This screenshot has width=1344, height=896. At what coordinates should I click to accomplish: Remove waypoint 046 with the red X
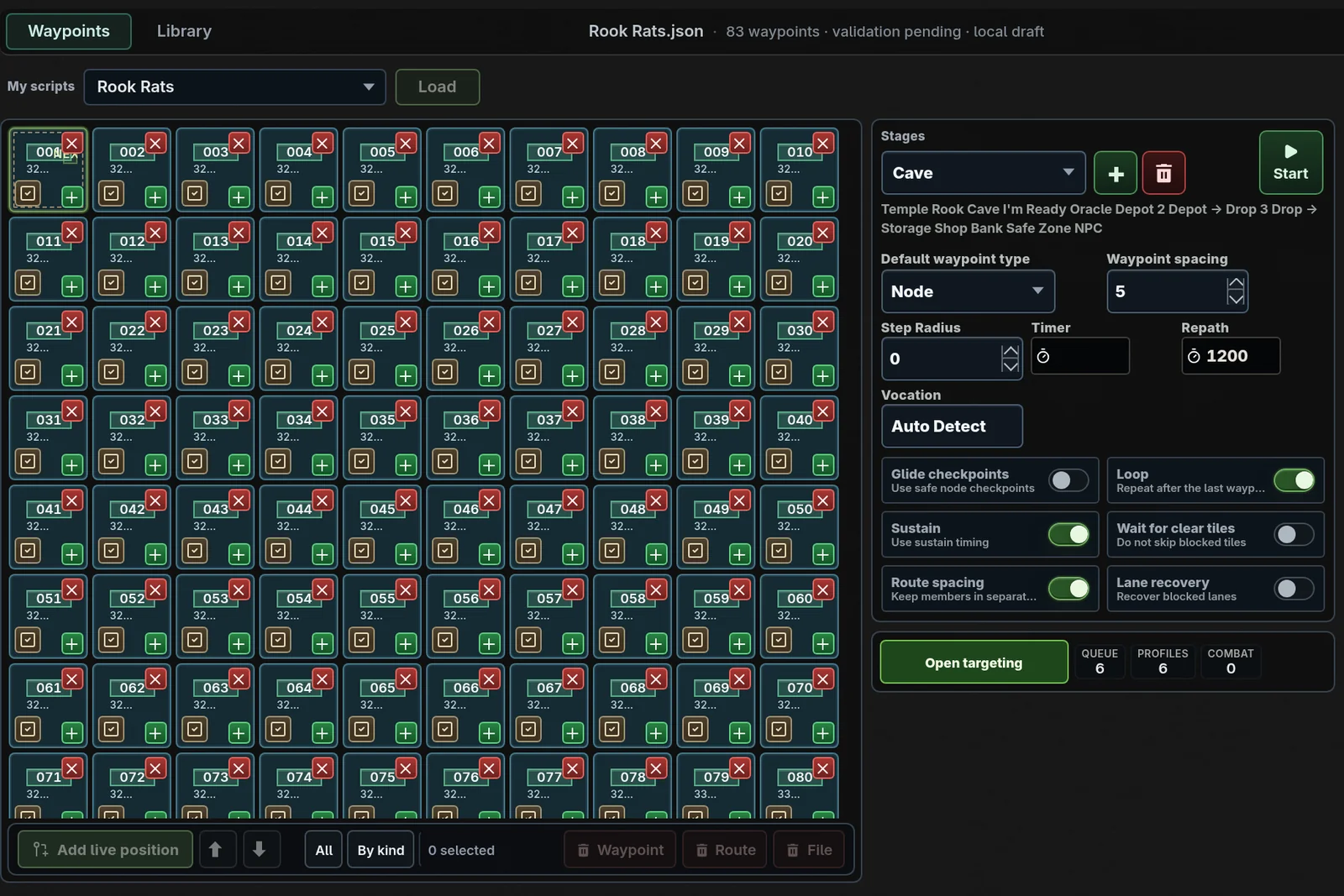pyautogui.click(x=490, y=500)
